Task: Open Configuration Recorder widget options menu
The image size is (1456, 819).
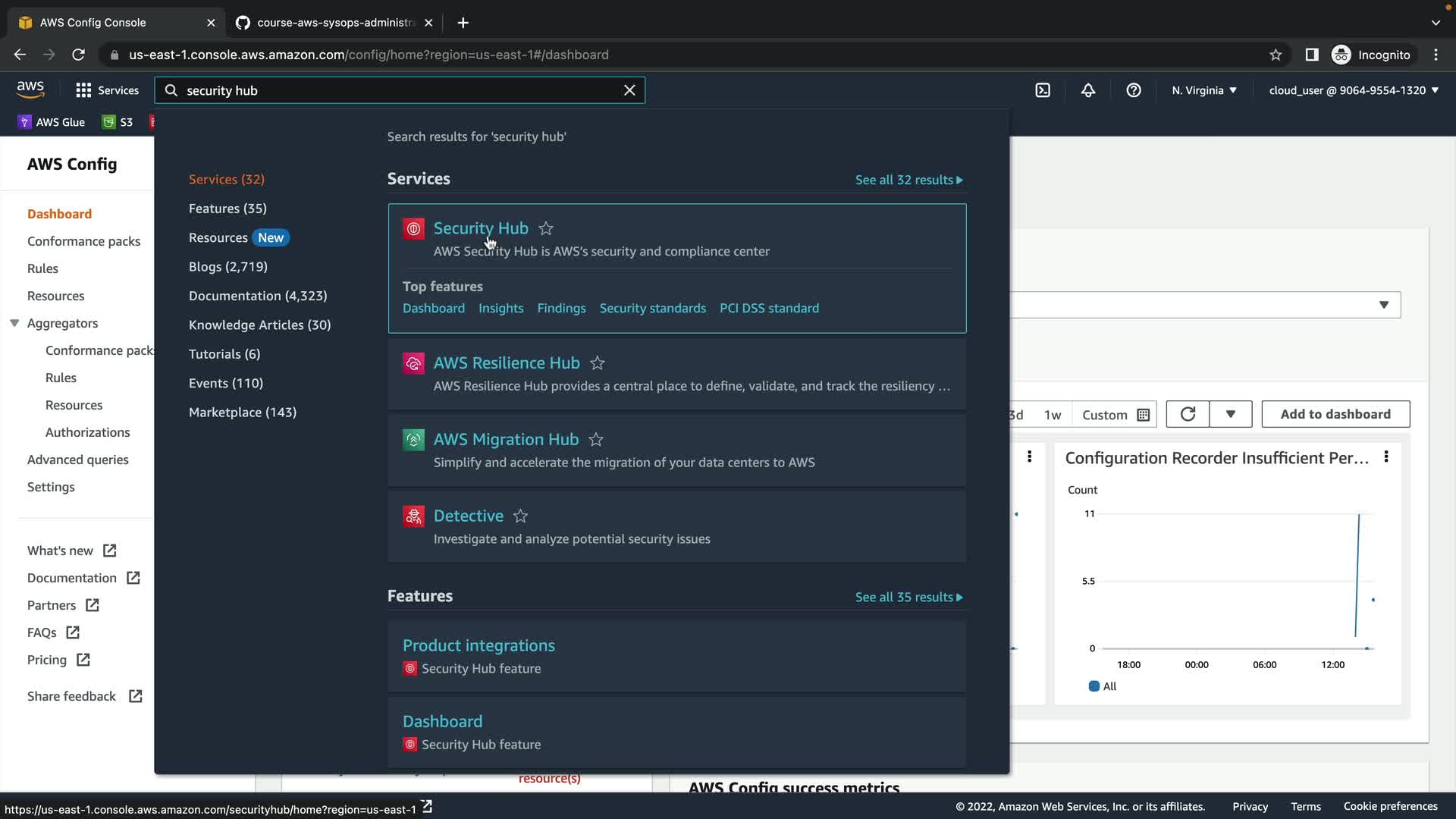Action: 1386,457
